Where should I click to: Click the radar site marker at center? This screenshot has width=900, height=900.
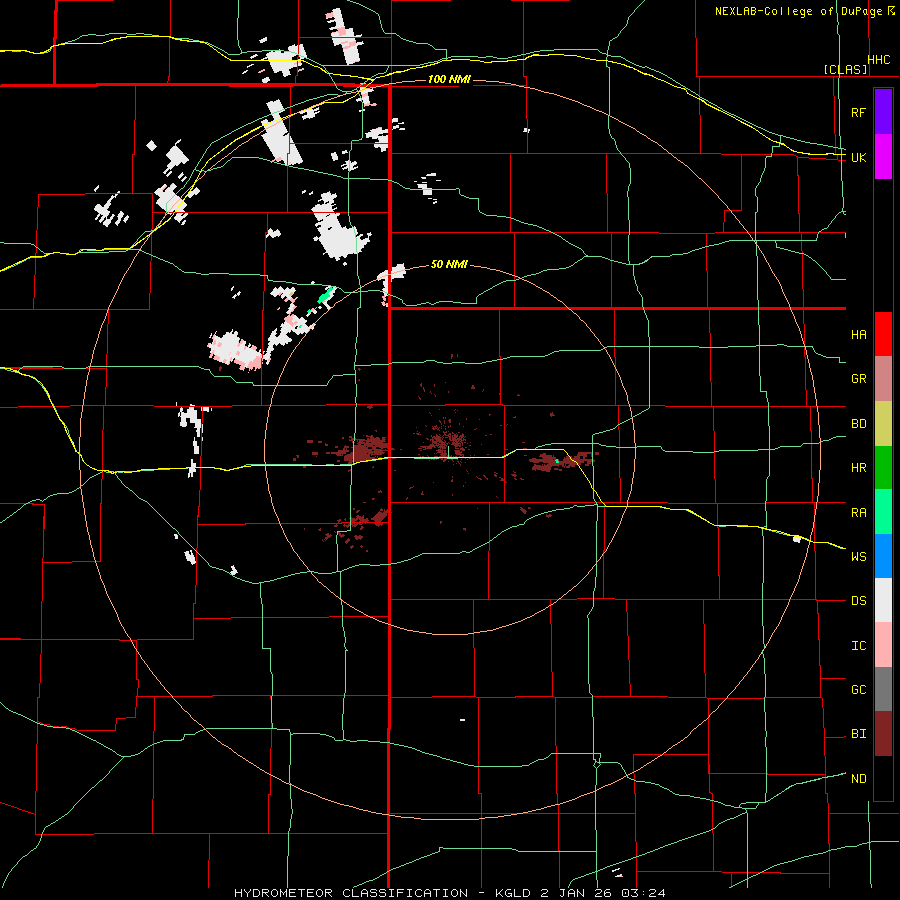(x=448, y=452)
